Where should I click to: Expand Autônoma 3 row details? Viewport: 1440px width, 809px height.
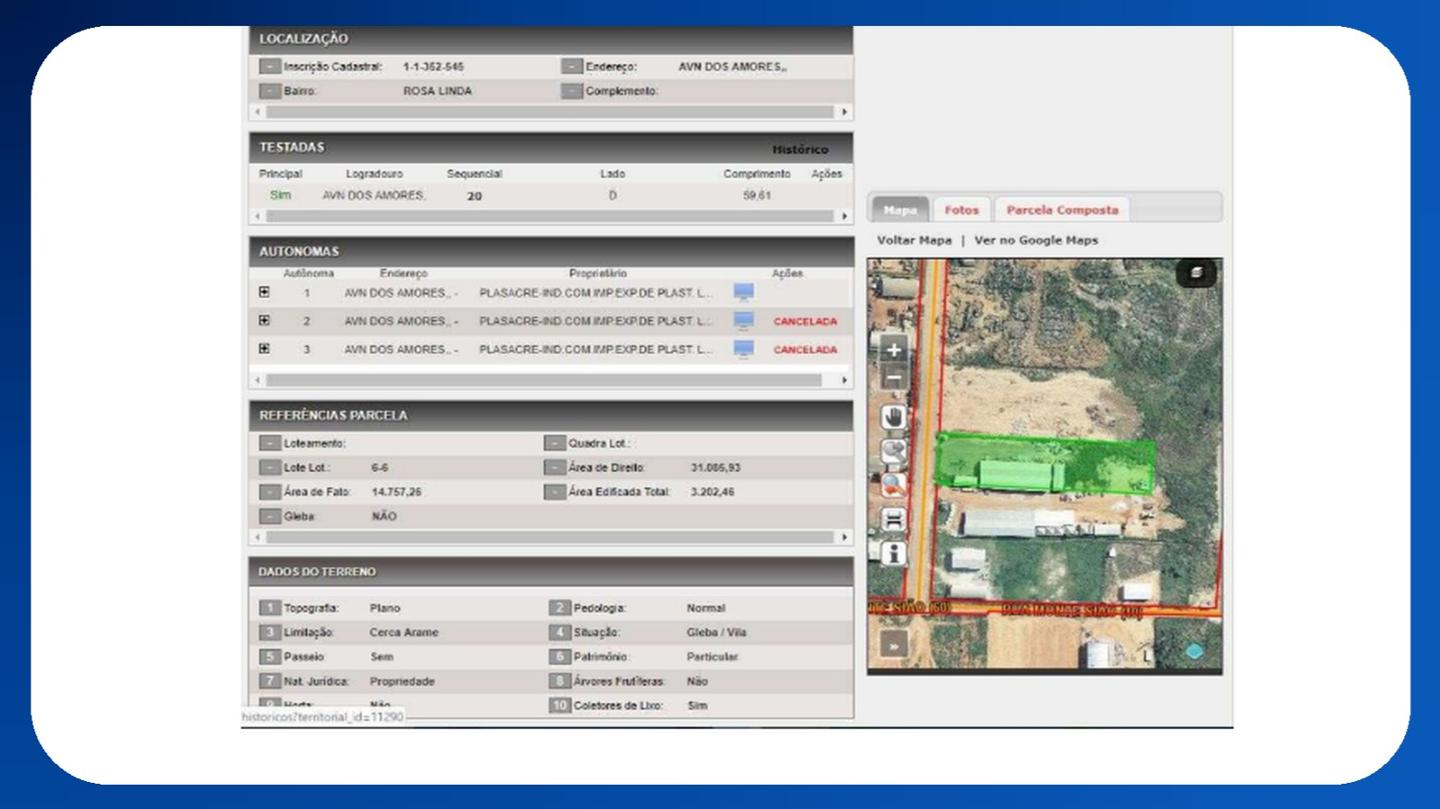tap(264, 349)
